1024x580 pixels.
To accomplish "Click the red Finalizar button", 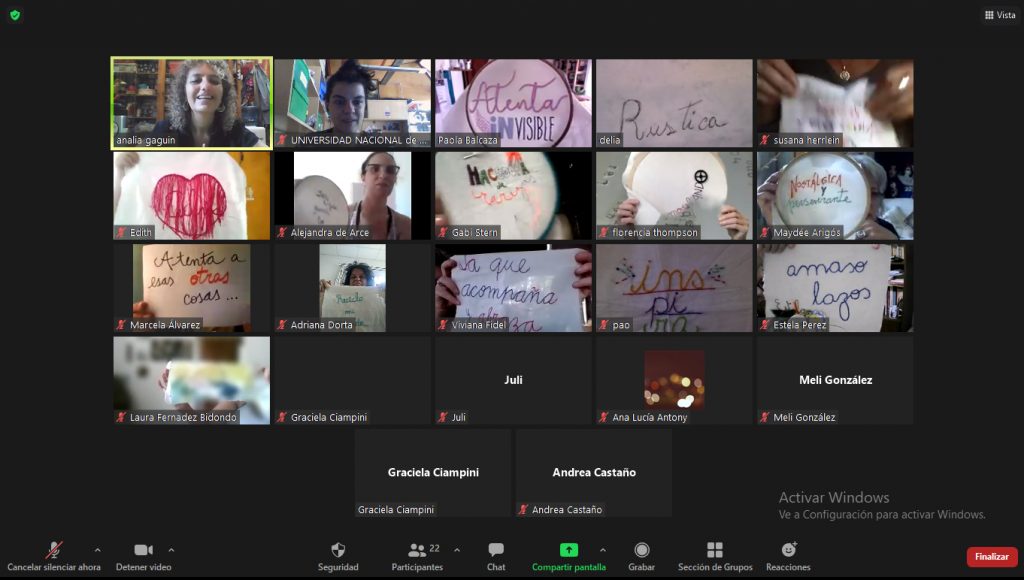I will 991,557.
